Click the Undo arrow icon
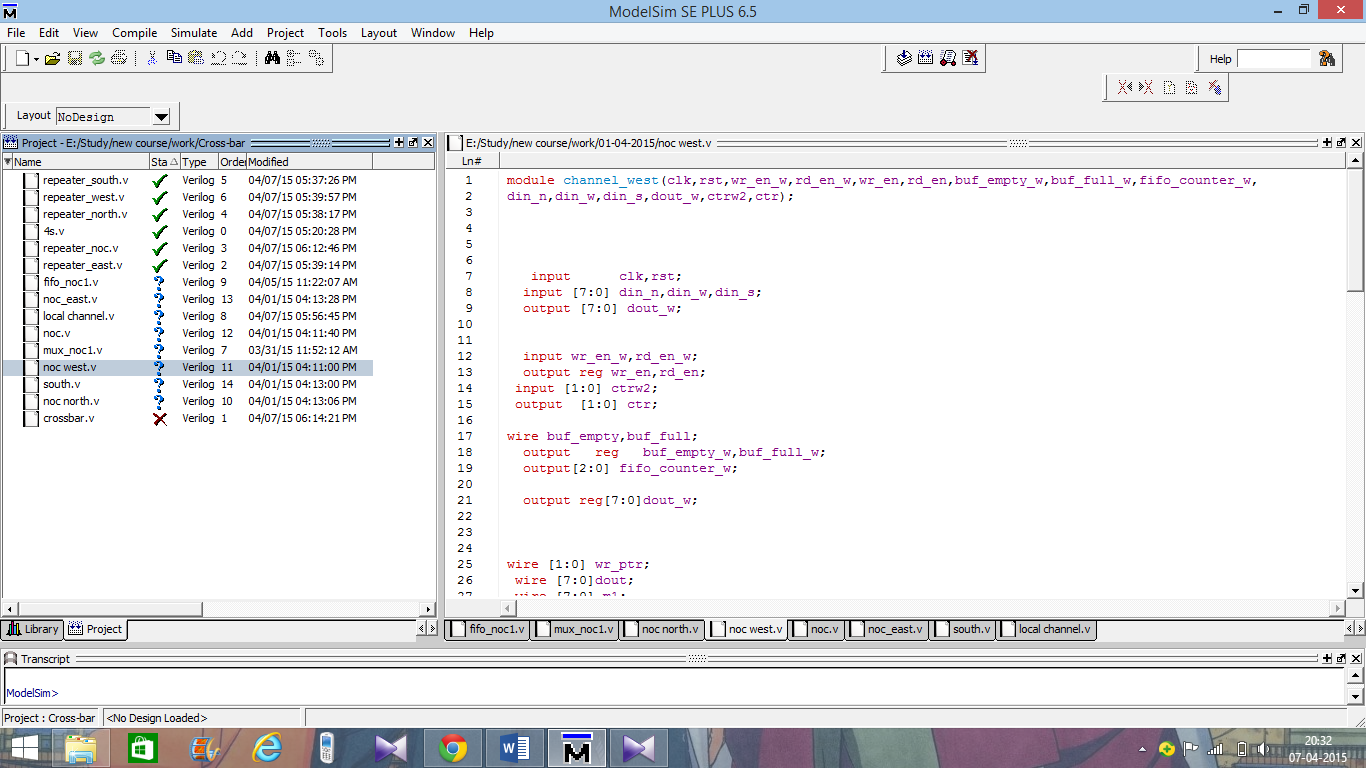This screenshot has width=1366, height=768. point(218,59)
